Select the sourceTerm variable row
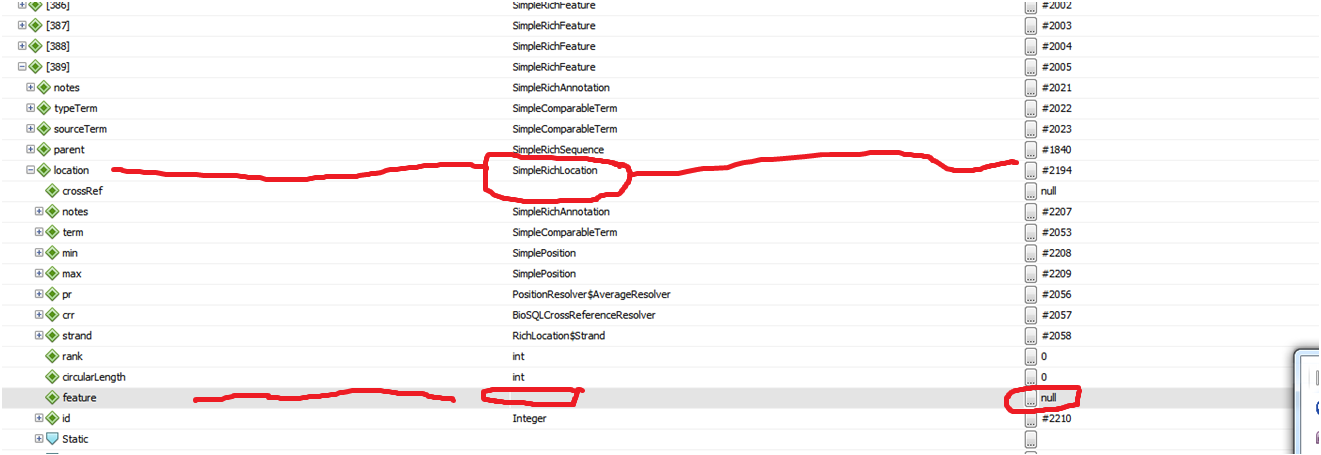 tap(80, 129)
